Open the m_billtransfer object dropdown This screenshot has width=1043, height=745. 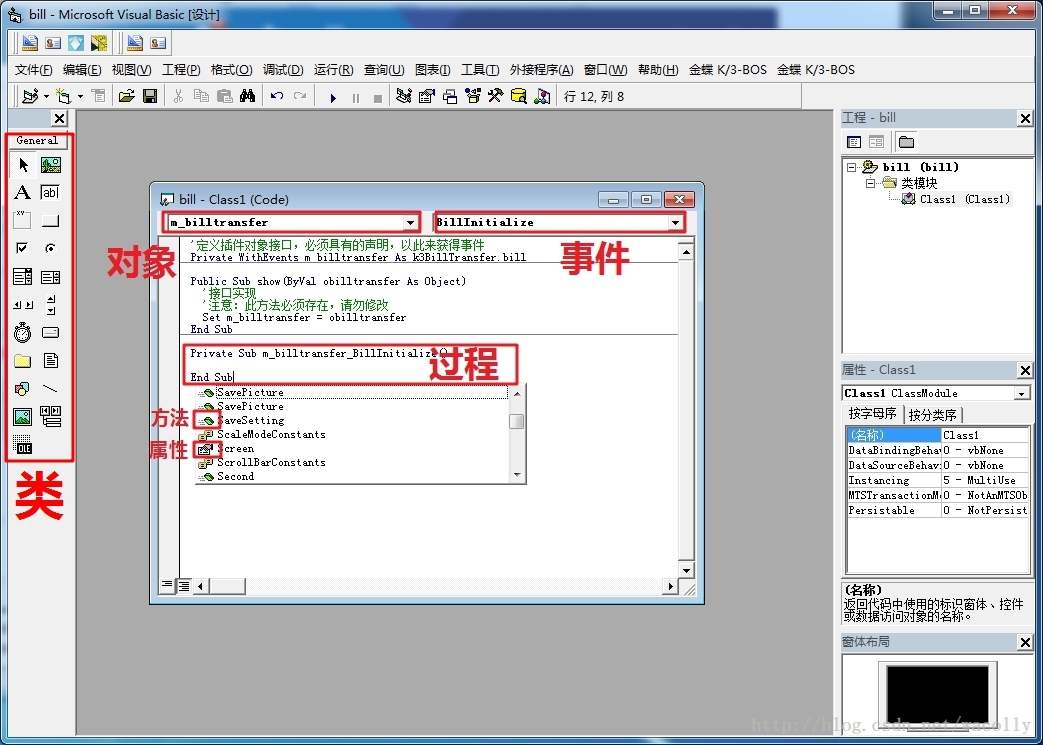click(410, 222)
